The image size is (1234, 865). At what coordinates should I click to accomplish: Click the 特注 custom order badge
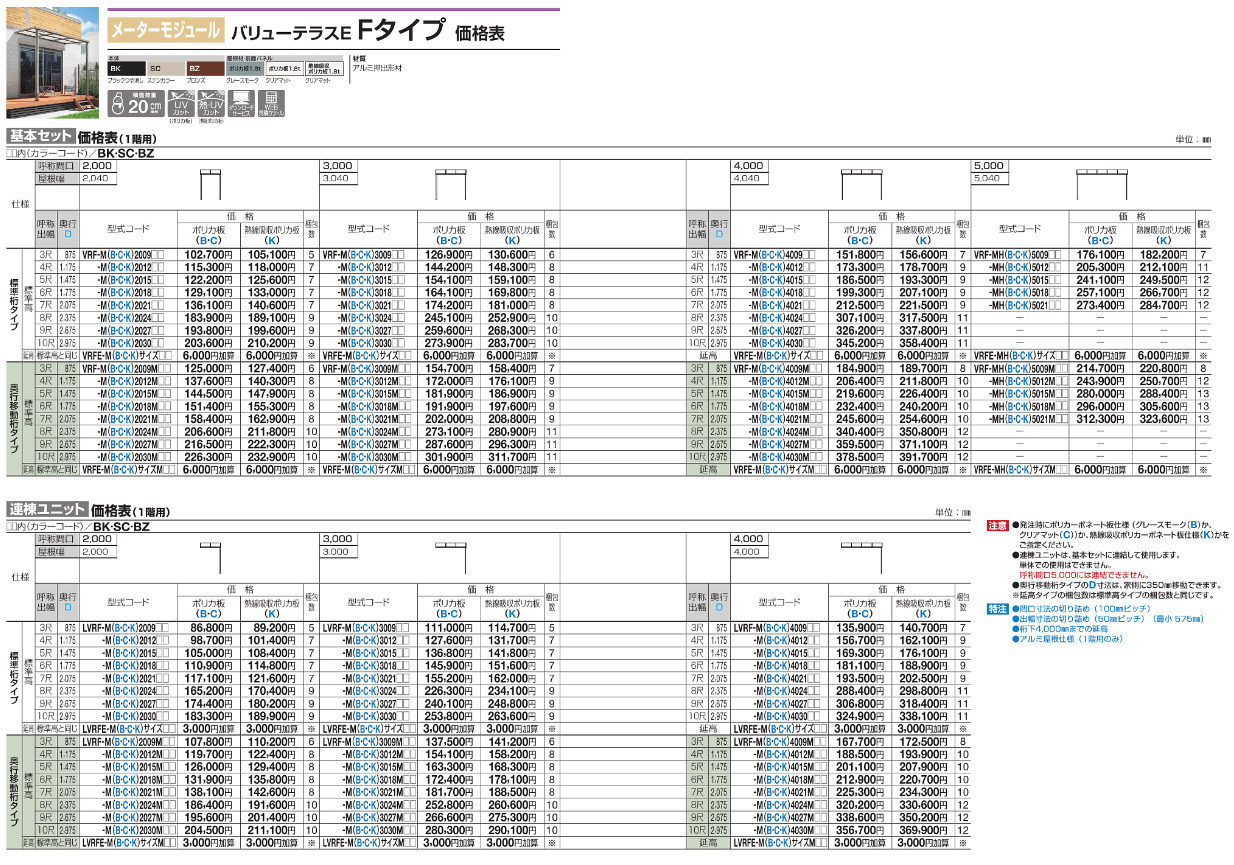(996, 608)
